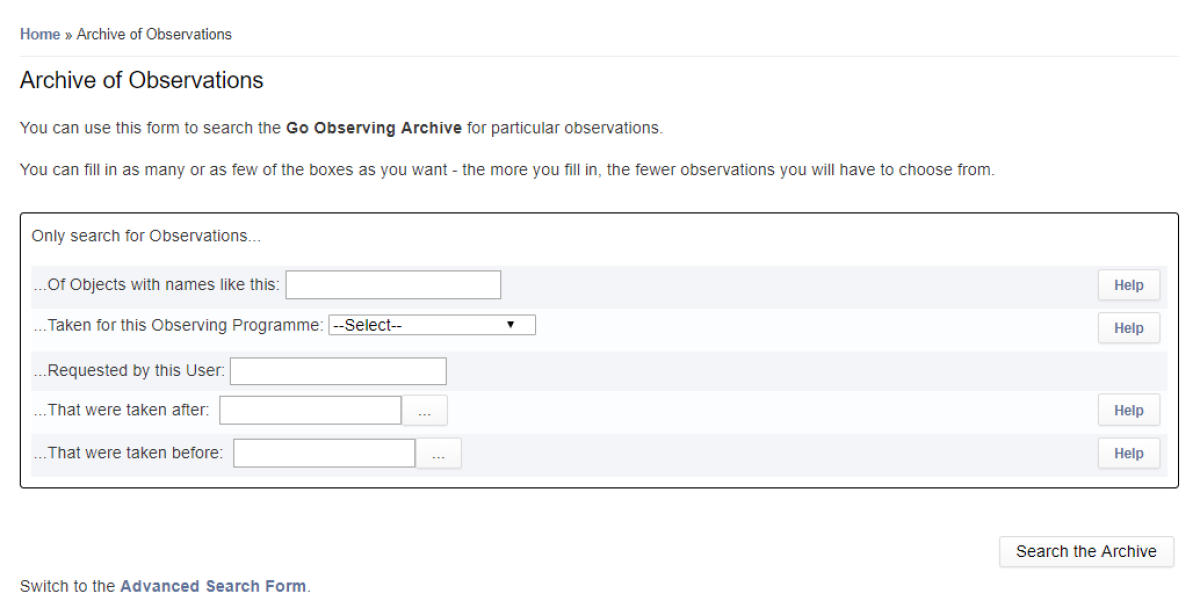Click the '...' button beside taken after field
The height and width of the screenshot is (608, 1200).
pos(424,410)
